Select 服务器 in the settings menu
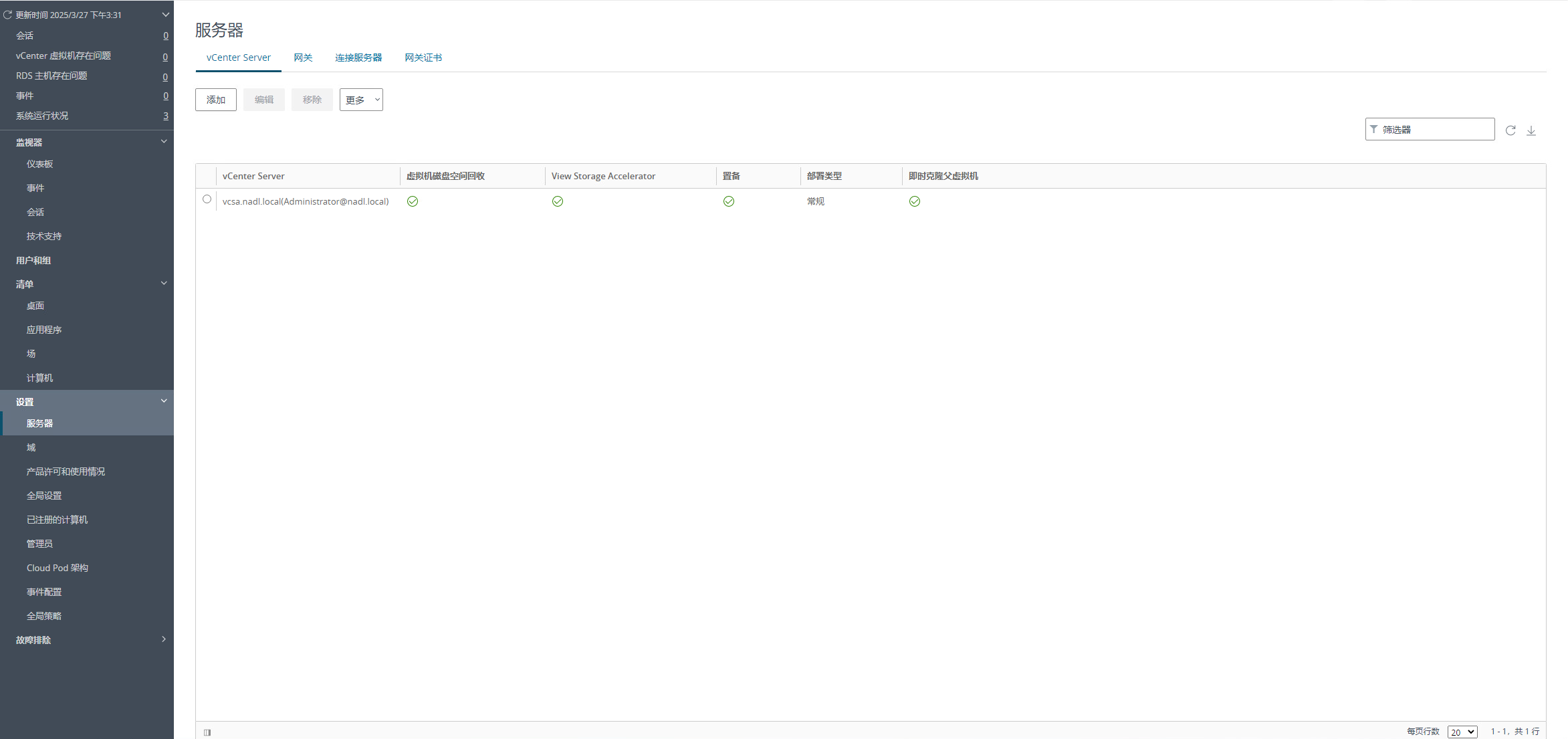Image resolution: width=1568 pixels, height=739 pixels. (40, 423)
